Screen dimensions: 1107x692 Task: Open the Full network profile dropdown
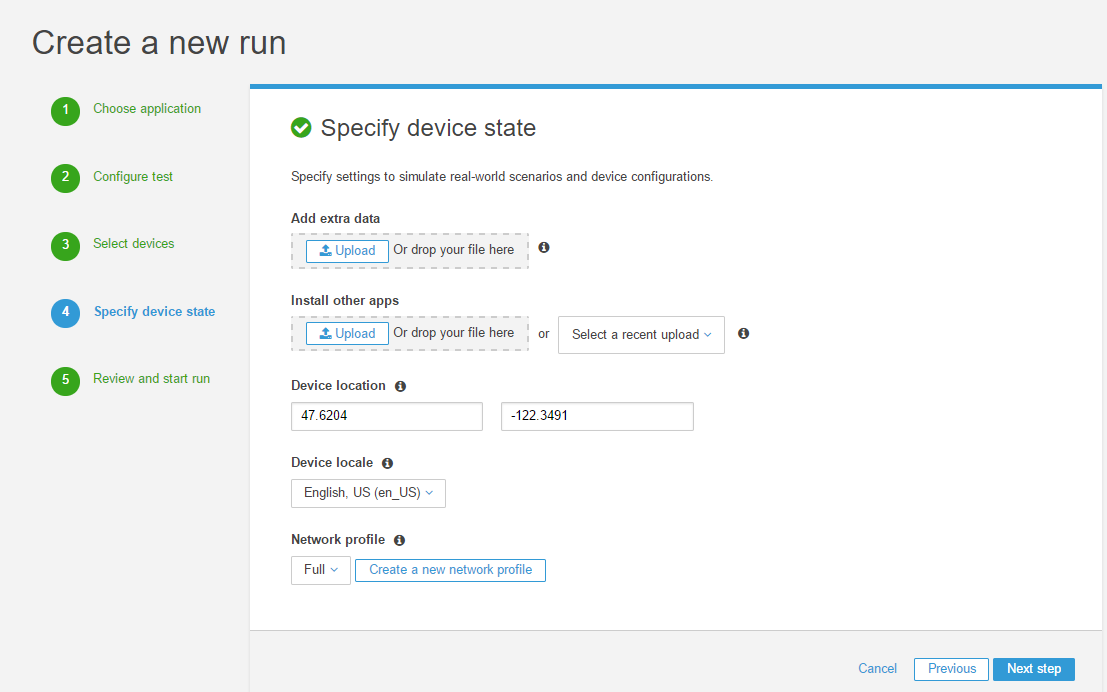pyautogui.click(x=320, y=570)
